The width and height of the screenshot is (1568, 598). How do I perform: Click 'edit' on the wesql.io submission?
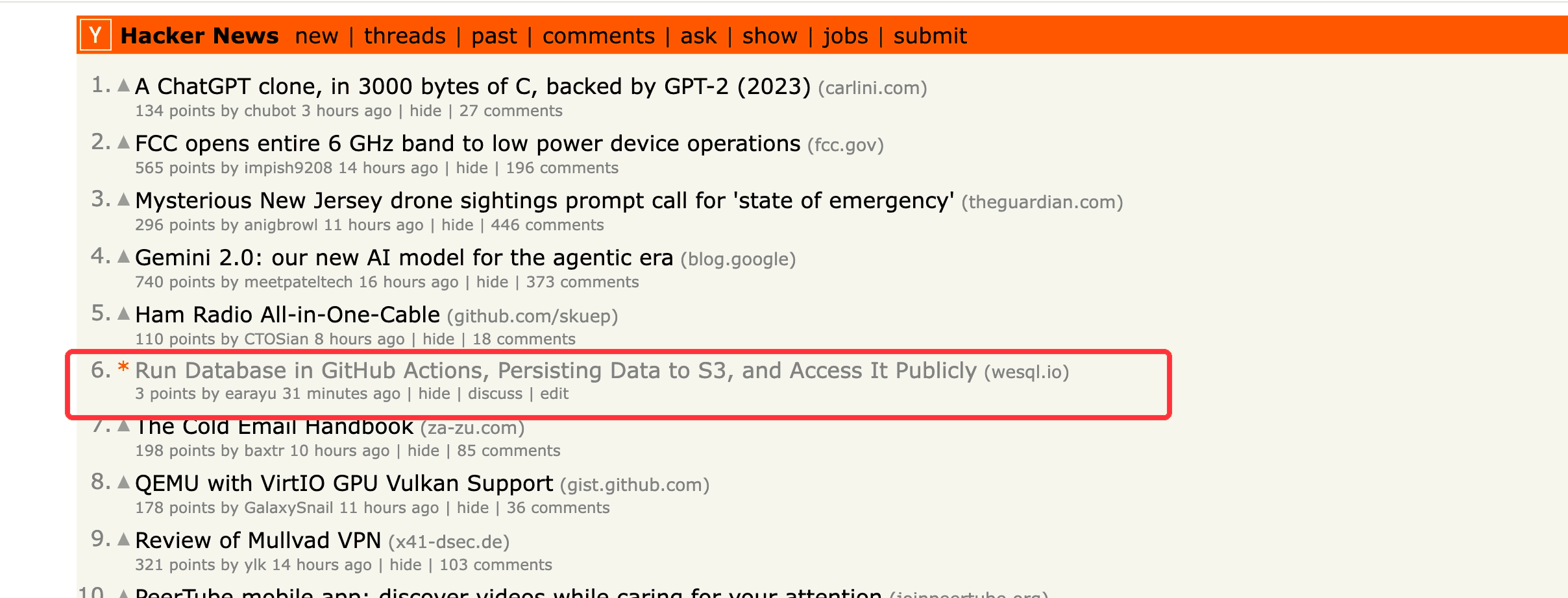pos(554,394)
